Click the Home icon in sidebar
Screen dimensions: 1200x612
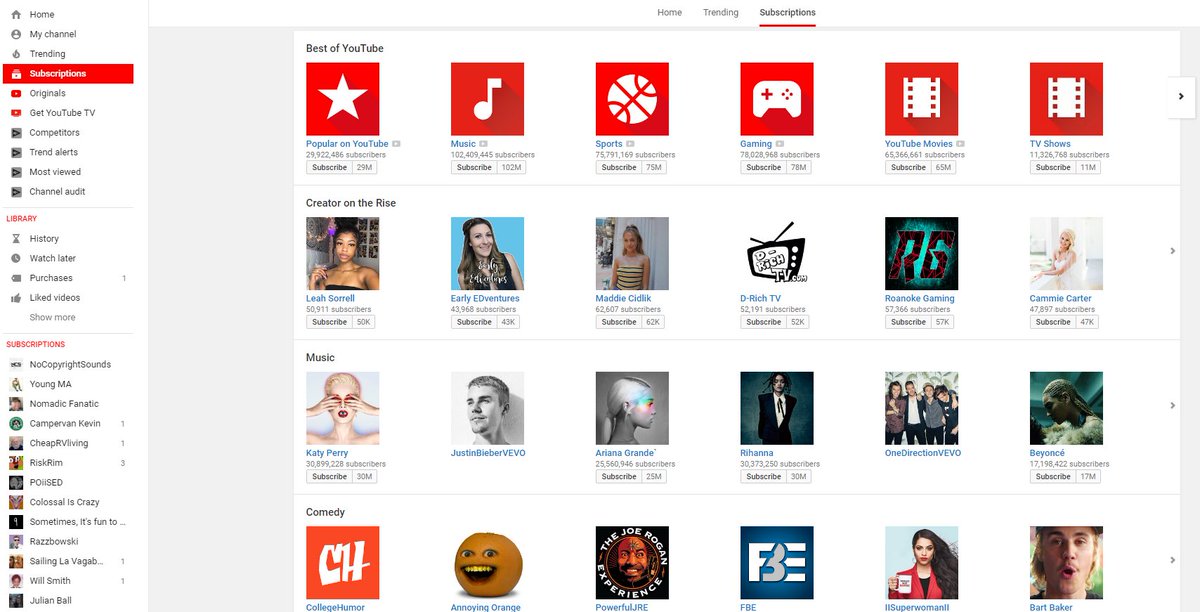[16, 15]
